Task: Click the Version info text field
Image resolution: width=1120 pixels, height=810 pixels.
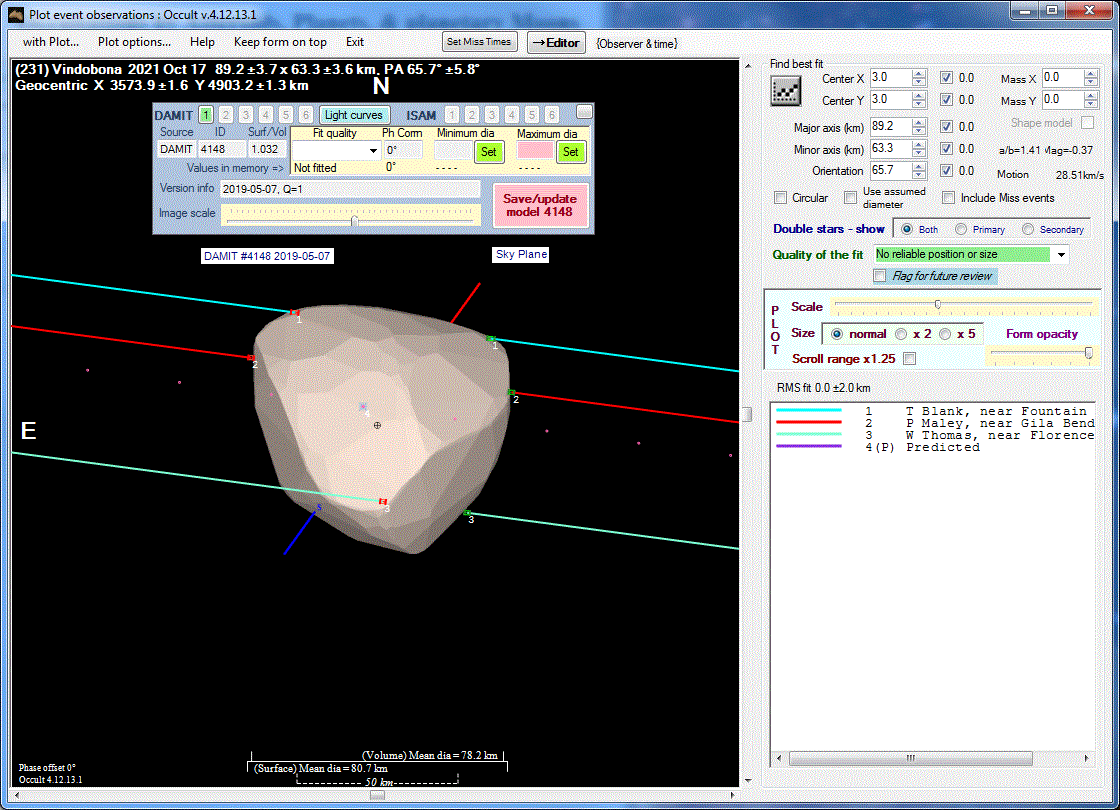Action: 350,189
